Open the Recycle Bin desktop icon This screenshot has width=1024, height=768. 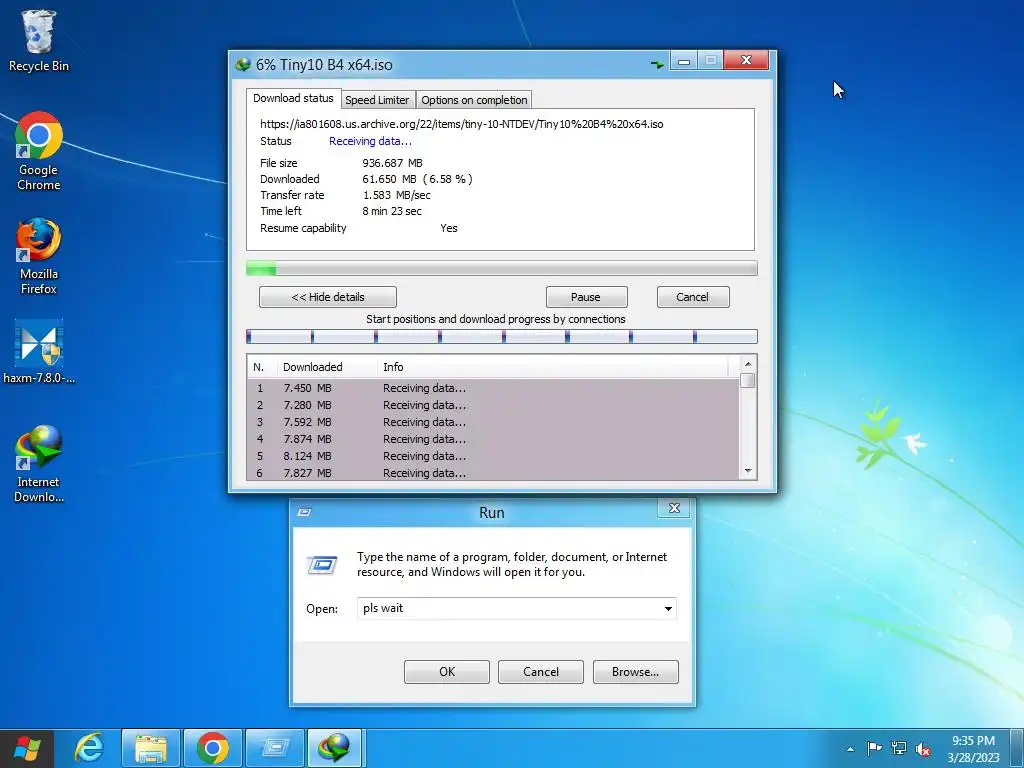pos(39,40)
